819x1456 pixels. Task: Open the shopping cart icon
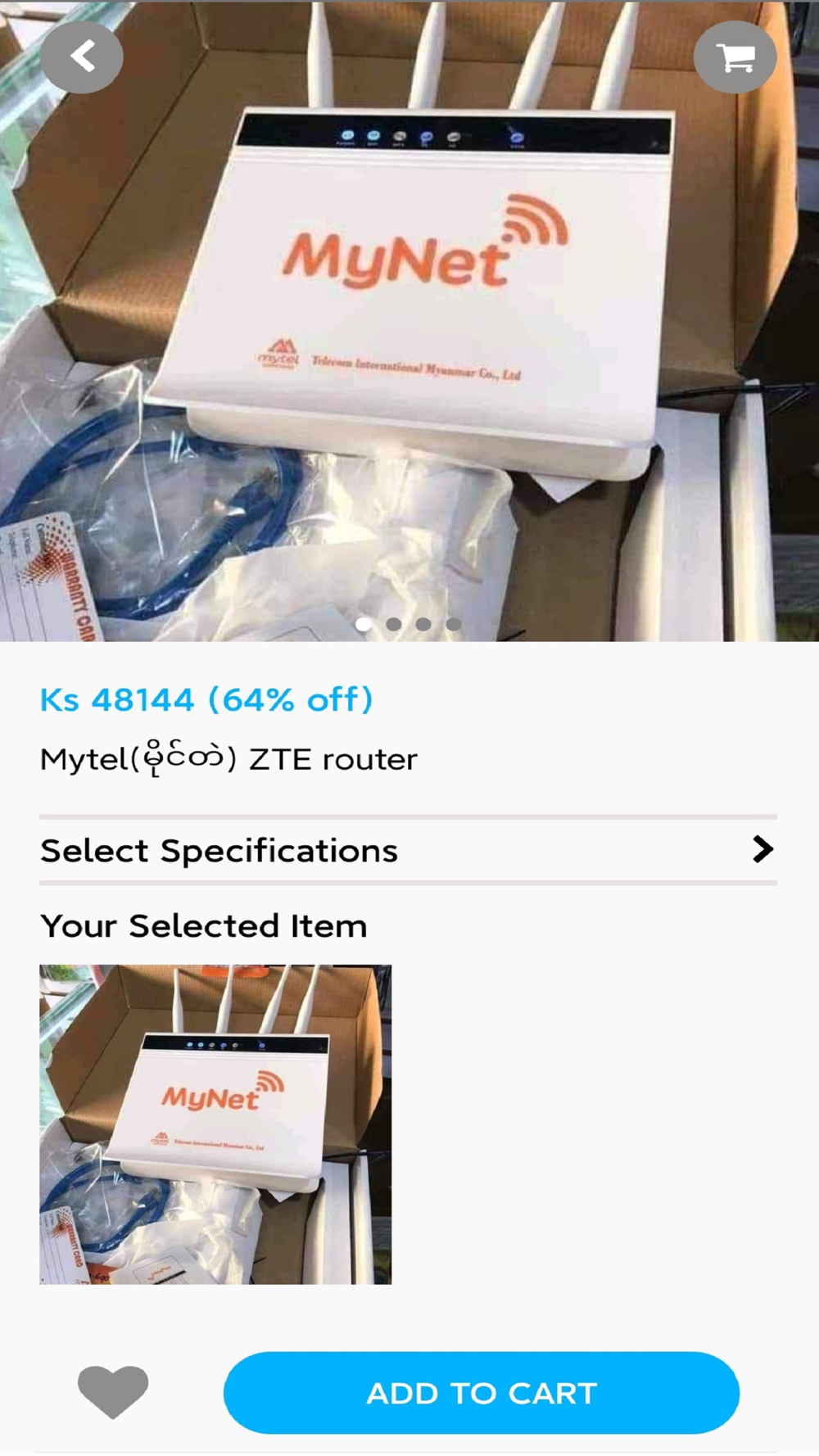(735, 57)
